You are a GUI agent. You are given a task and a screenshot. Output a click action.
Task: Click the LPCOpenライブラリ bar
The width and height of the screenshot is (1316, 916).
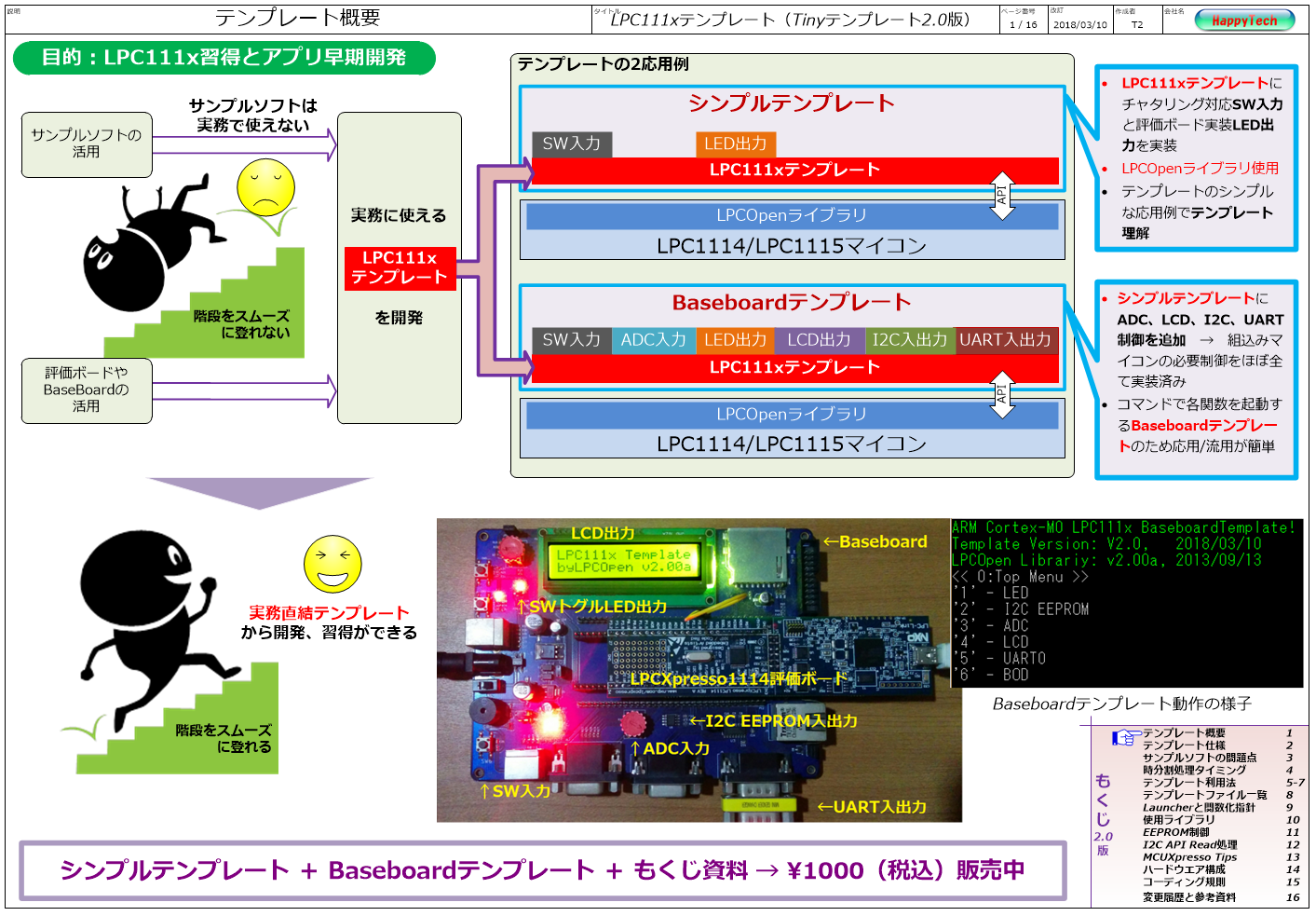[x=793, y=214]
